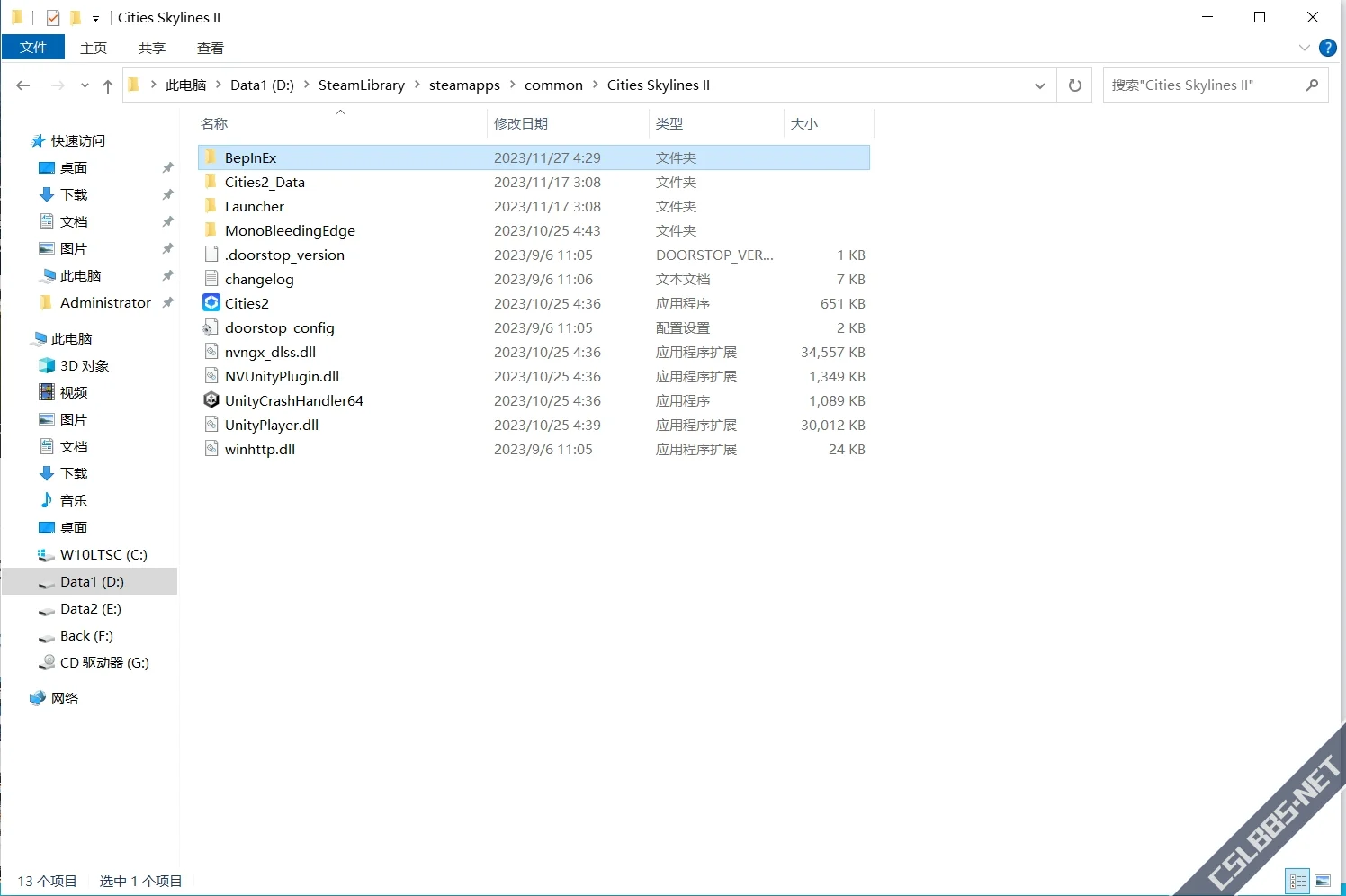Select the NVUnityPlugin.dll file
The image size is (1346, 896).
[282, 376]
